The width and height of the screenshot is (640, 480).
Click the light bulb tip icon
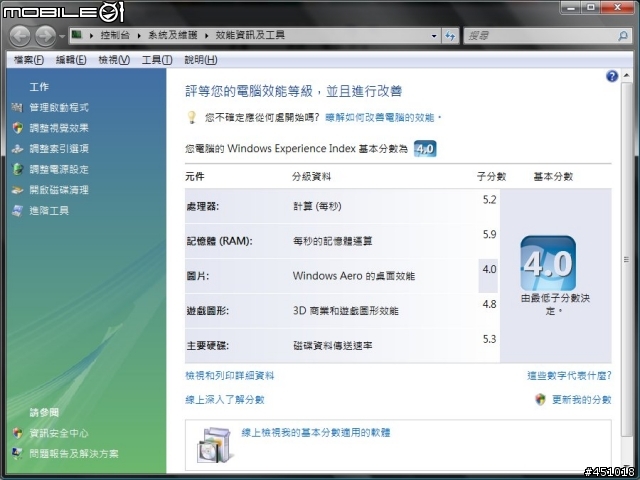(x=191, y=118)
